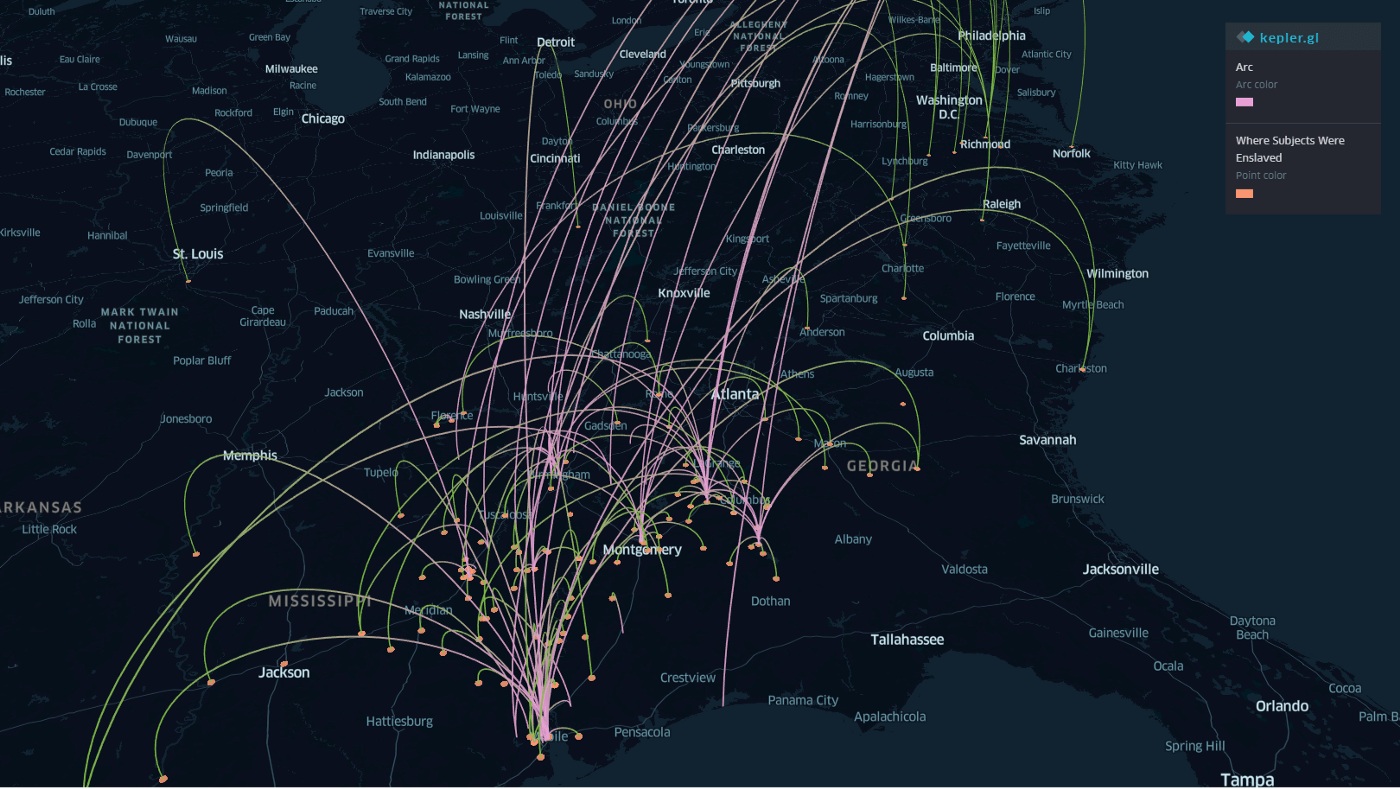Click the Tallahassee city label

point(907,639)
